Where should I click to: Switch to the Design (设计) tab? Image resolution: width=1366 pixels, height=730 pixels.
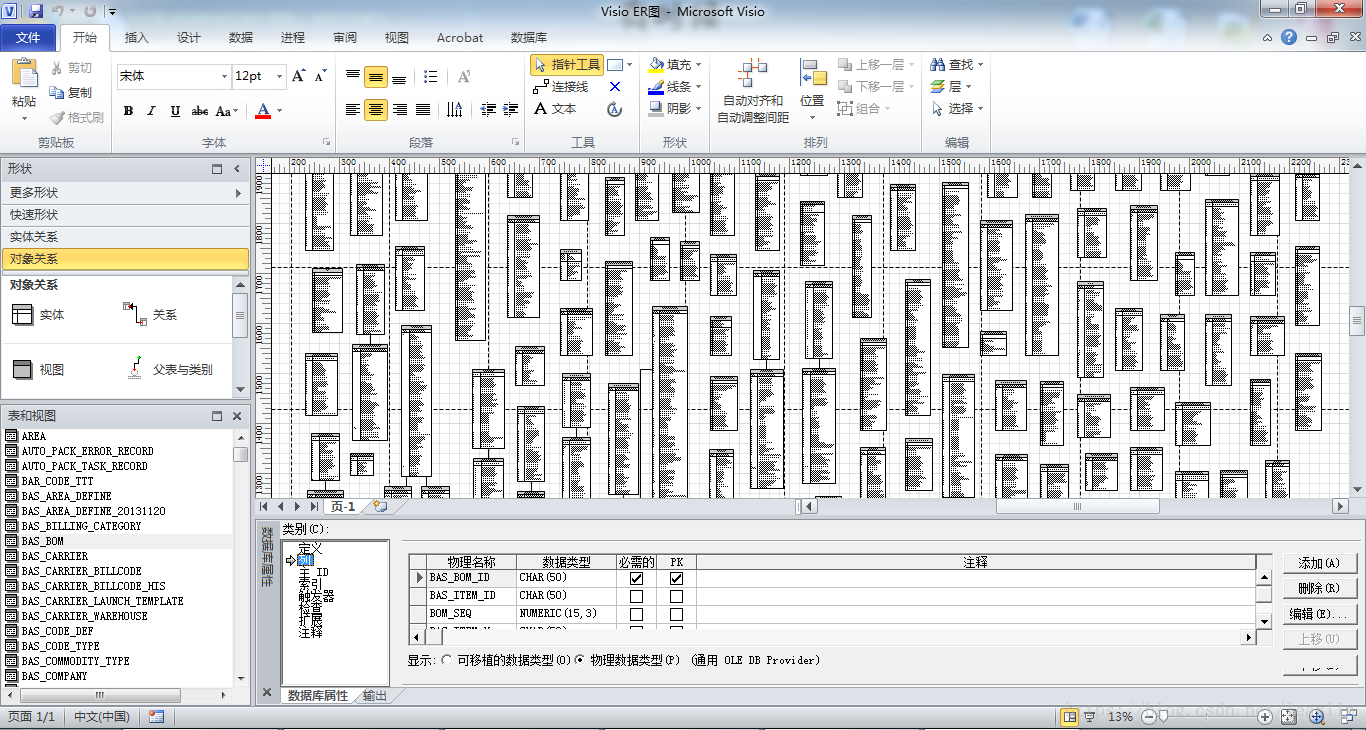click(x=189, y=38)
